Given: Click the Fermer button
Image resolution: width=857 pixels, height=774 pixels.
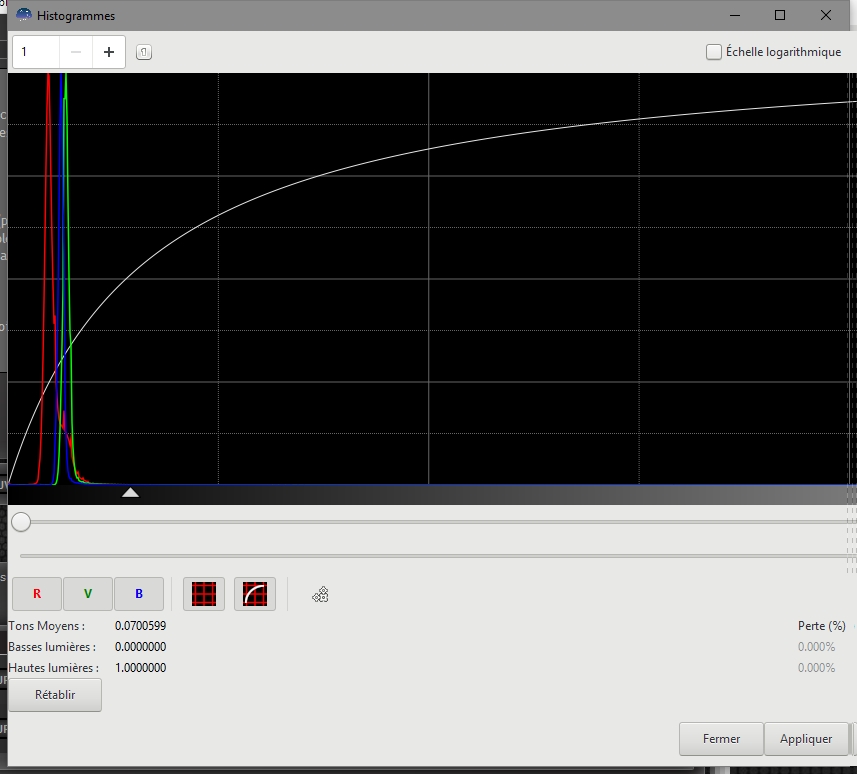Looking at the screenshot, I should [721, 739].
